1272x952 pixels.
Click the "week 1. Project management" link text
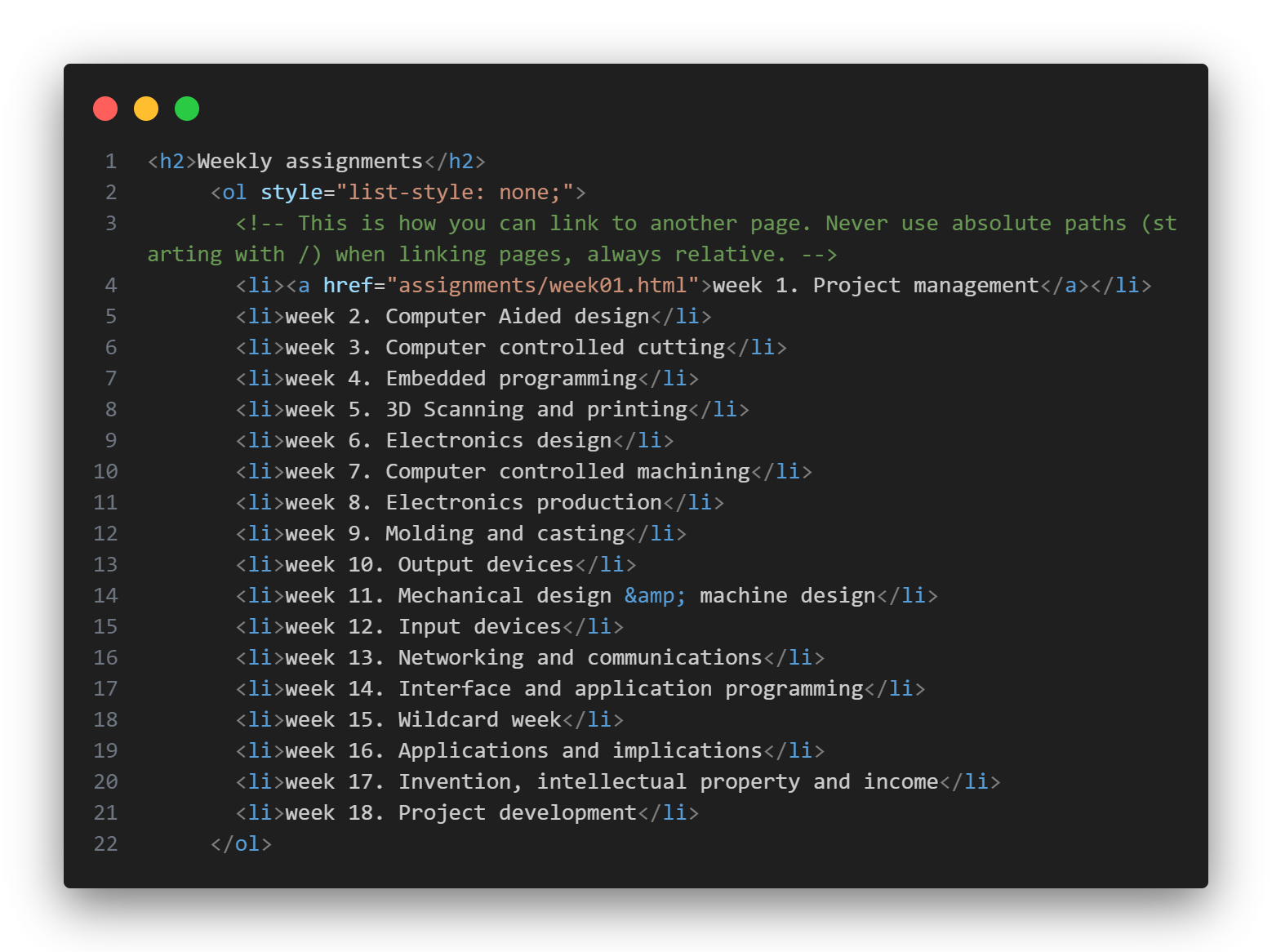click(875, 286)
